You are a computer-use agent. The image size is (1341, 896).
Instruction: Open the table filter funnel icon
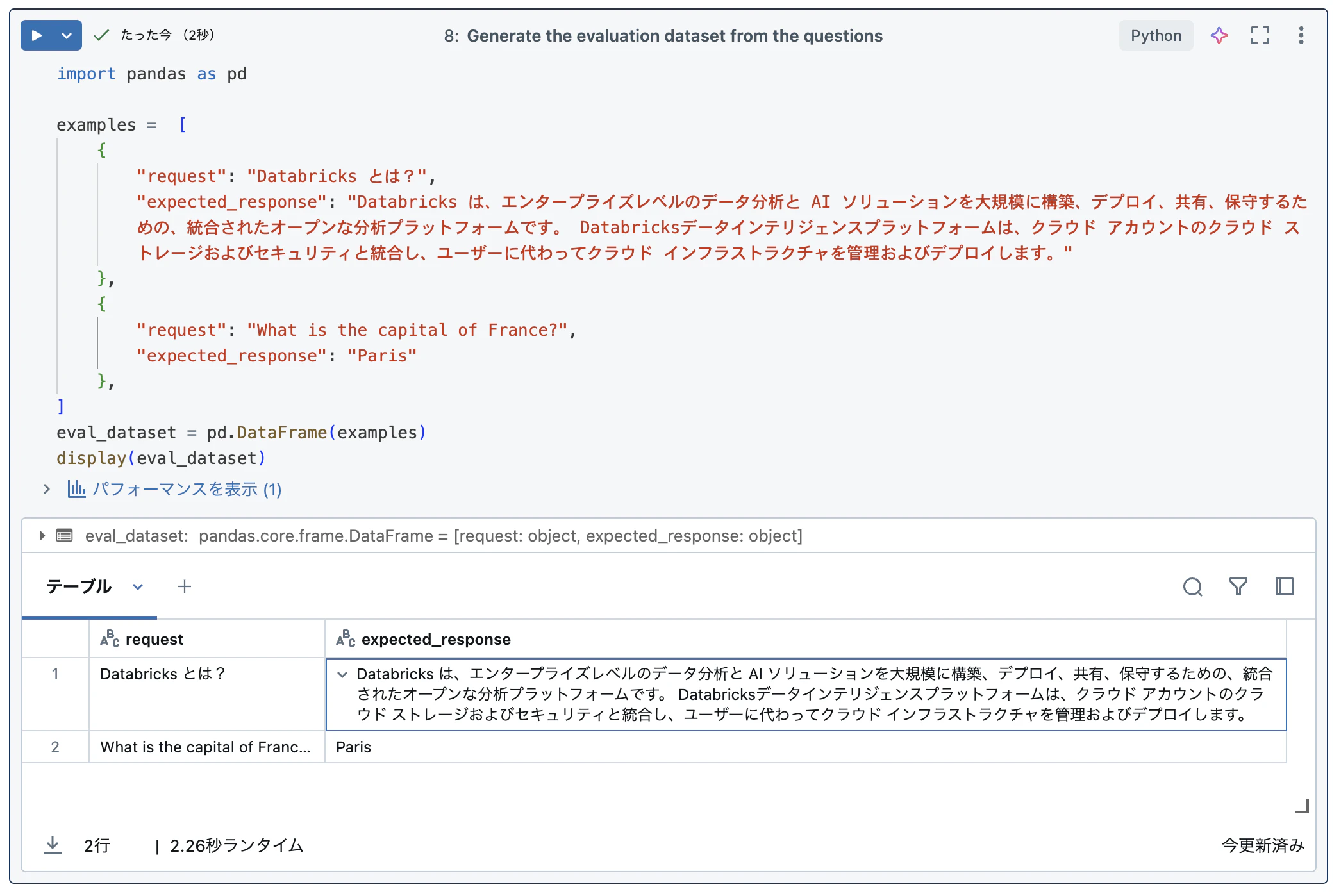coord(1238,586)
